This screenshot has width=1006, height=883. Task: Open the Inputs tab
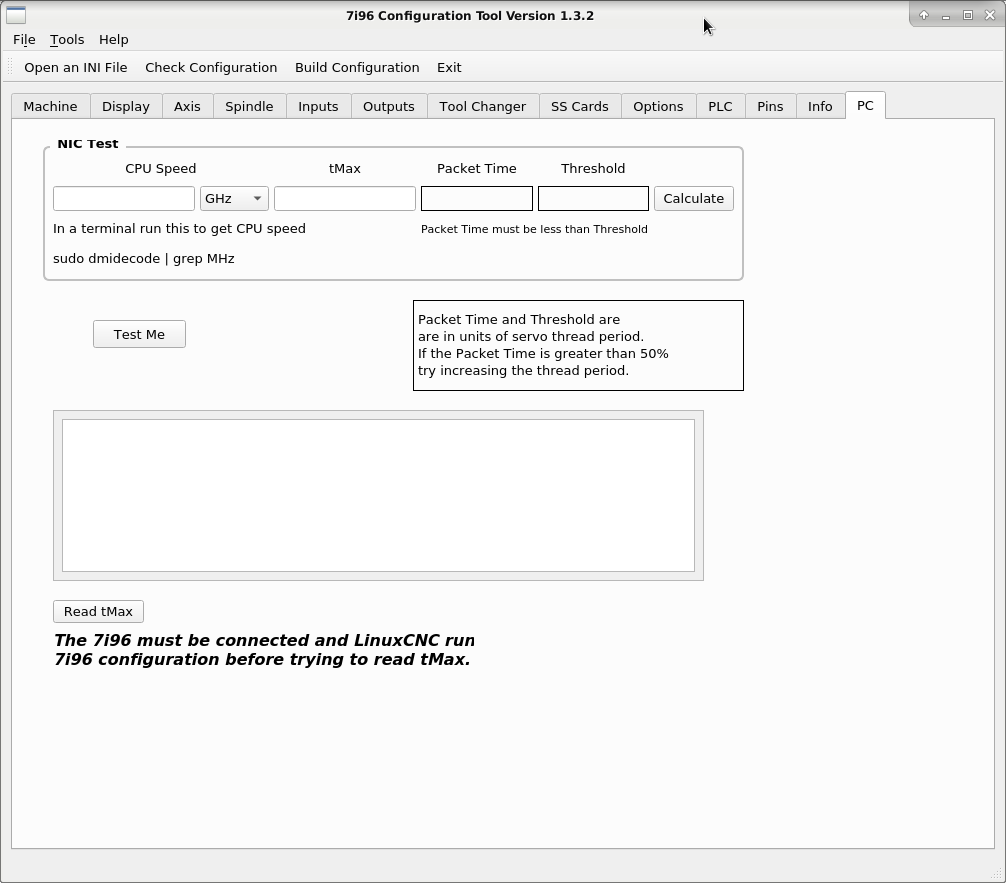pos(318,107)
